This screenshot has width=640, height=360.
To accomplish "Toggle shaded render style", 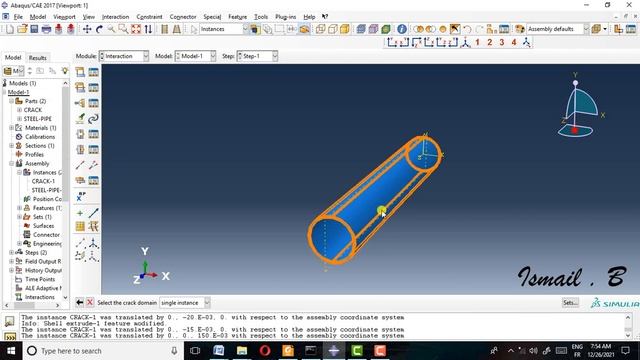I will click(345, 29).
